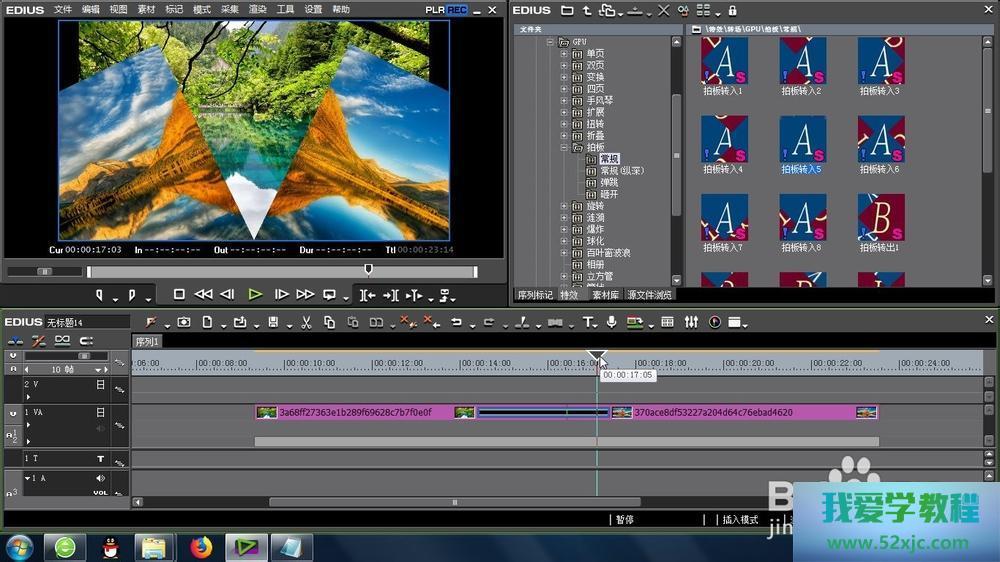Click the green Play button in the preview
This screenshot has height=562, width=1000.
pos(255,294)
